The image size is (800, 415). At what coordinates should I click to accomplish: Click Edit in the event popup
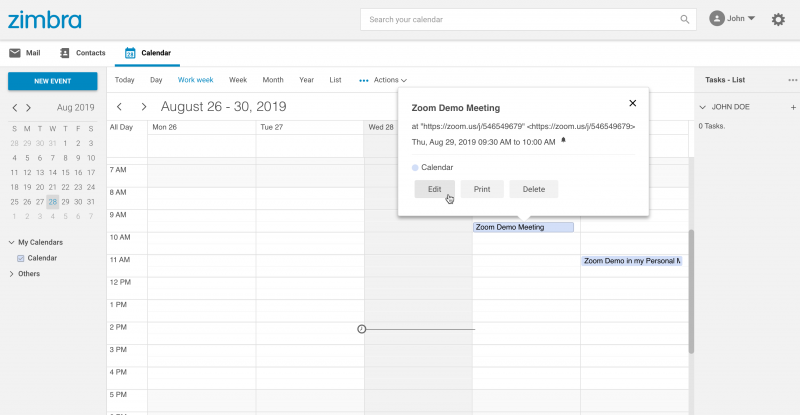[435, 189]
